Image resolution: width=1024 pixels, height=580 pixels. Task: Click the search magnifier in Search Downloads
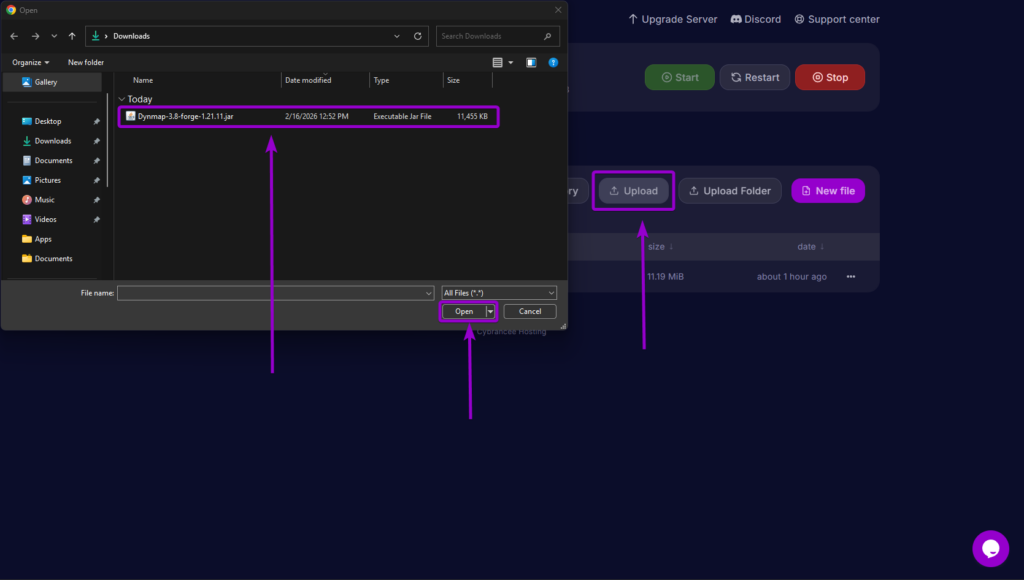pyautogui.click(x=549, y=36)
